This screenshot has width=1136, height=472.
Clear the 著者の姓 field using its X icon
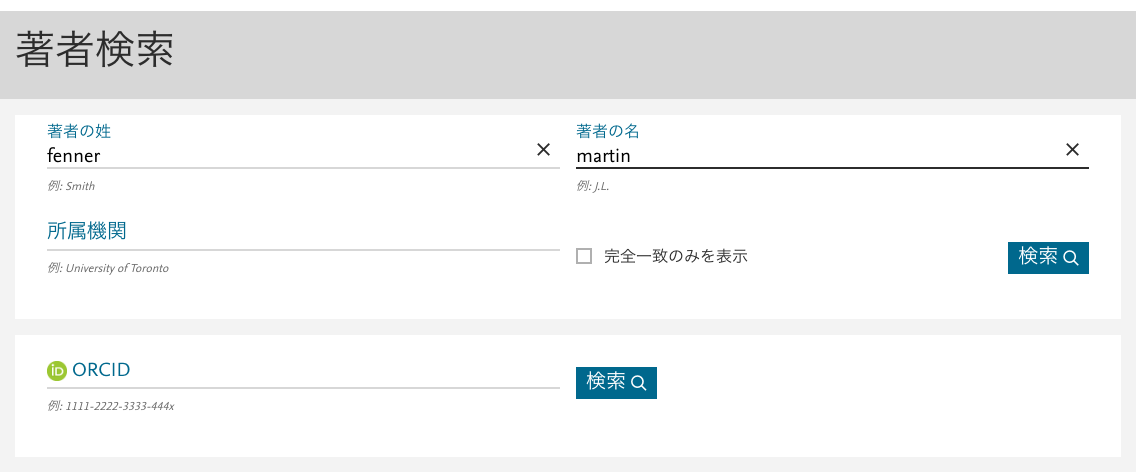pyautogui.click(x=543, y=150)
